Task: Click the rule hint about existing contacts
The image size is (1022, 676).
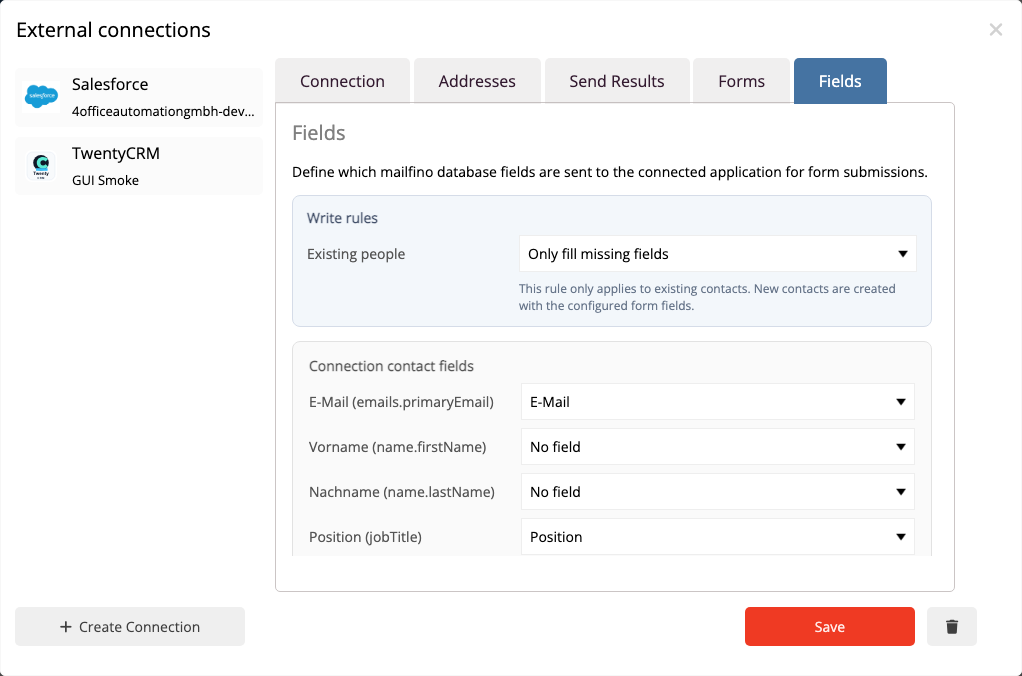Action: 707,297
